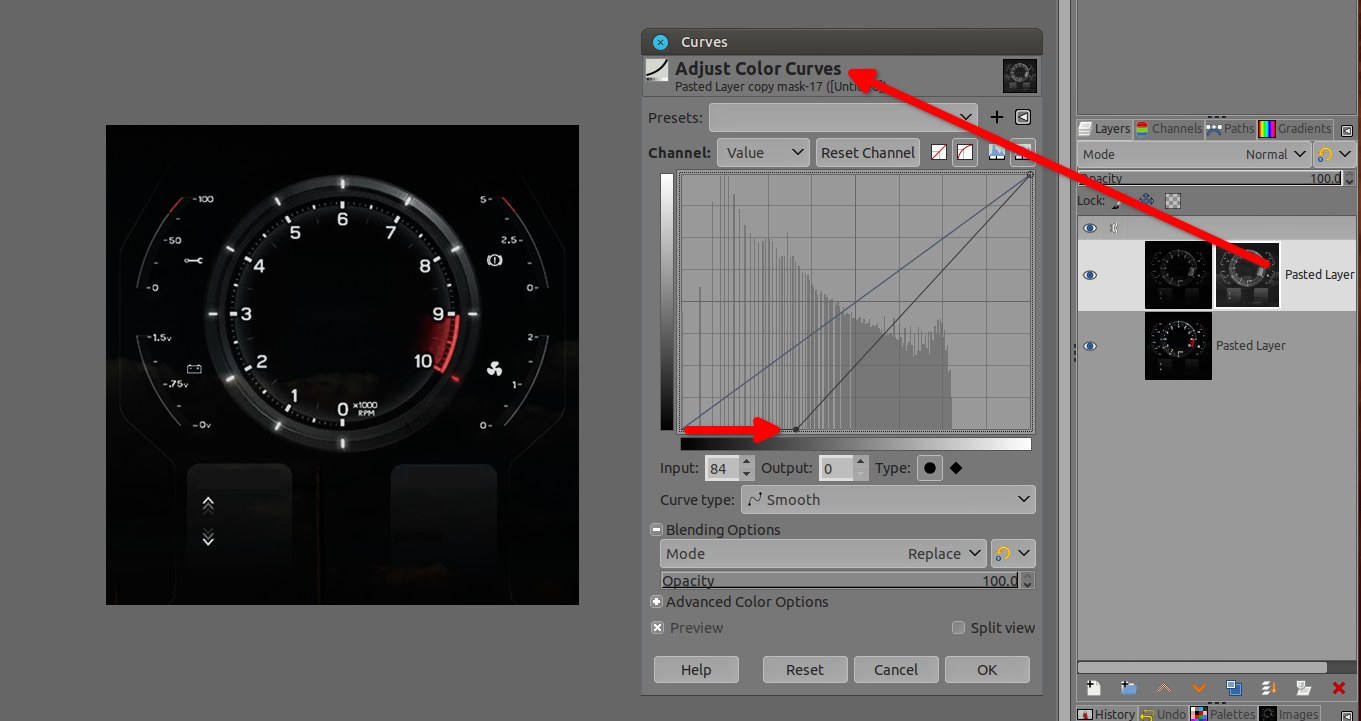Adjust the blending Opacity slider in Curves
Viewport: 1361px width, 721px height.
pos(840,581)
